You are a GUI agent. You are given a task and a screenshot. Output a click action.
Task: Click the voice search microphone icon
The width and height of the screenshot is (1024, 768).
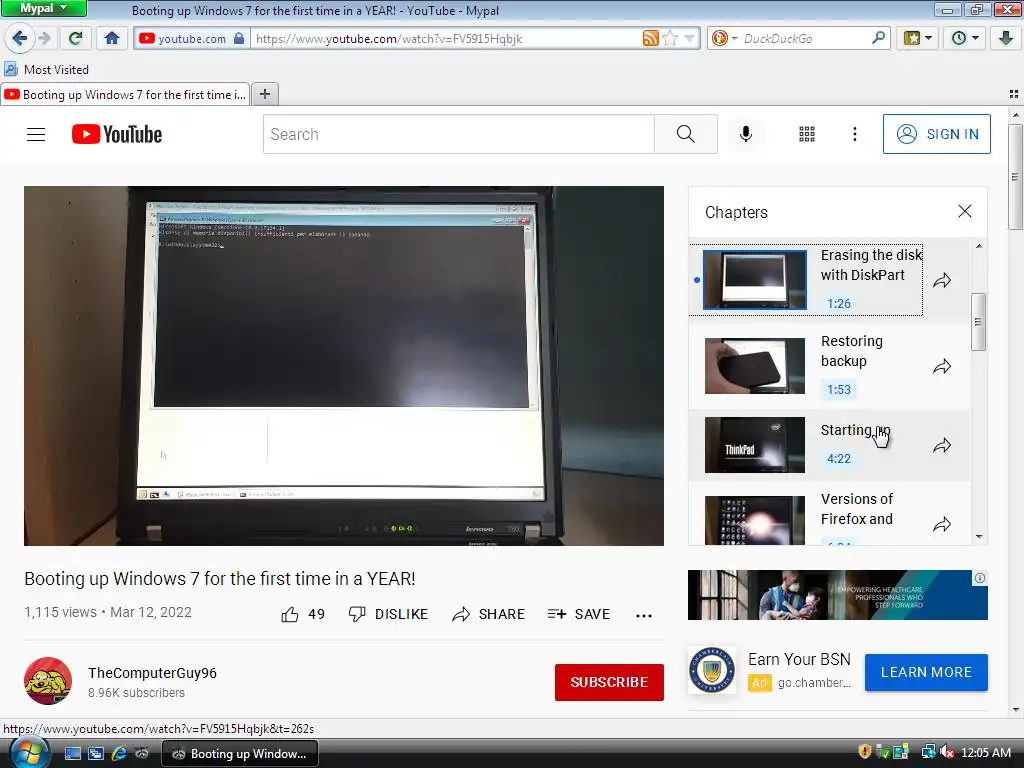pos(746,135)
